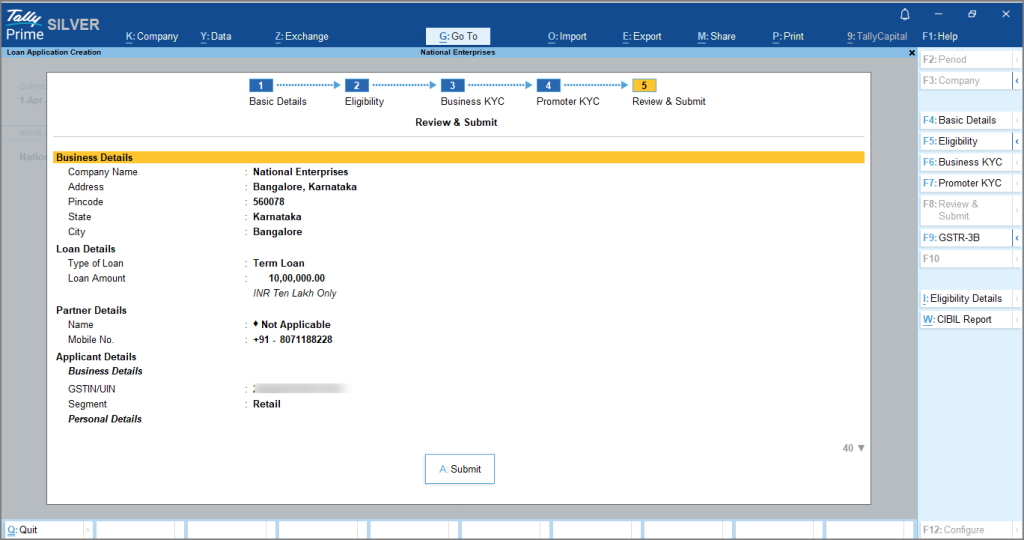Screen dimensions: 1024x540
Task: Expand the F3 Company side arrow
Action: pos(1017,81)
